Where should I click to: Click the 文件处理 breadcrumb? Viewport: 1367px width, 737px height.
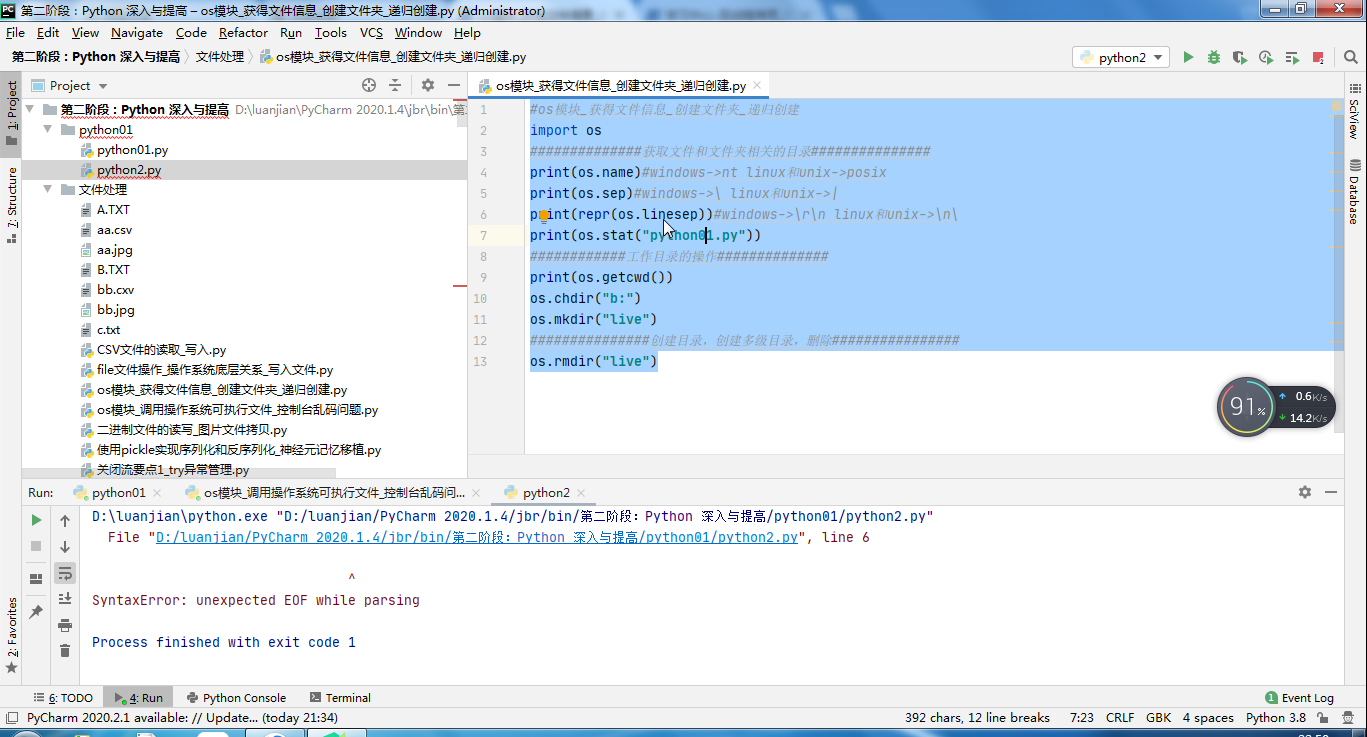[x=219, y=58]
